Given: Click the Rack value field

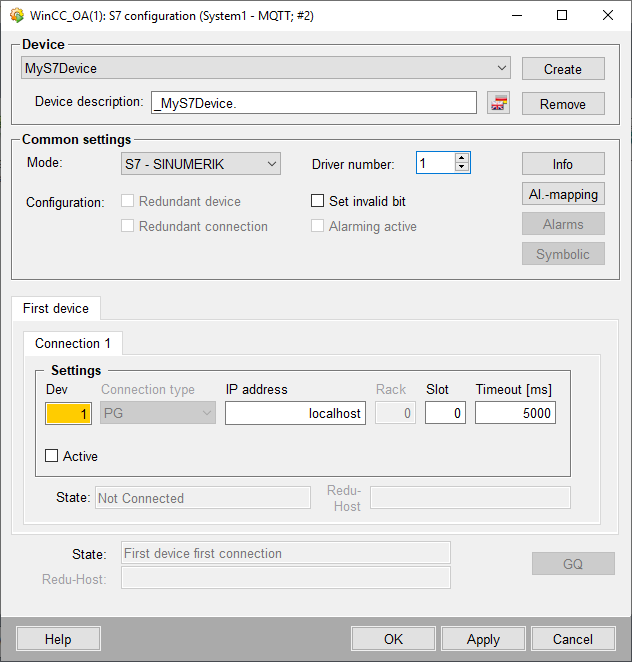Looking at the screenshot, I should coord(395,412).
